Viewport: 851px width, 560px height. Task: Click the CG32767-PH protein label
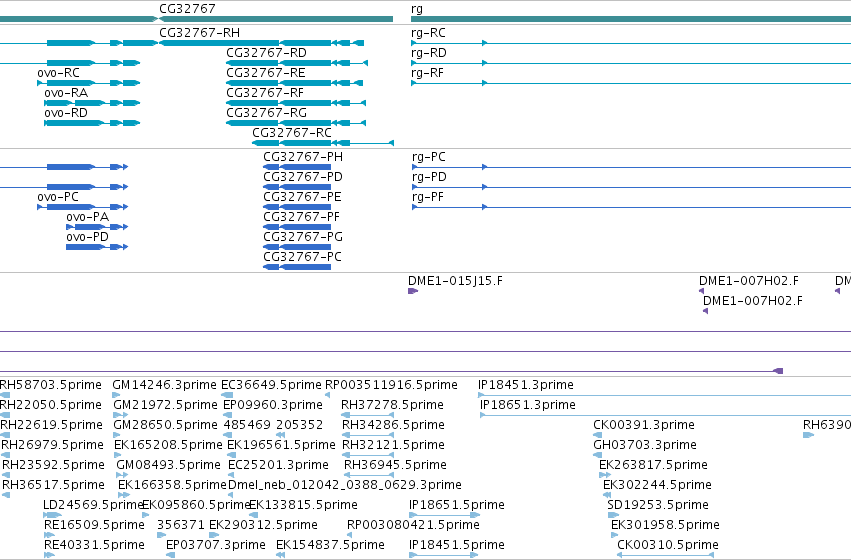[303, 157]
